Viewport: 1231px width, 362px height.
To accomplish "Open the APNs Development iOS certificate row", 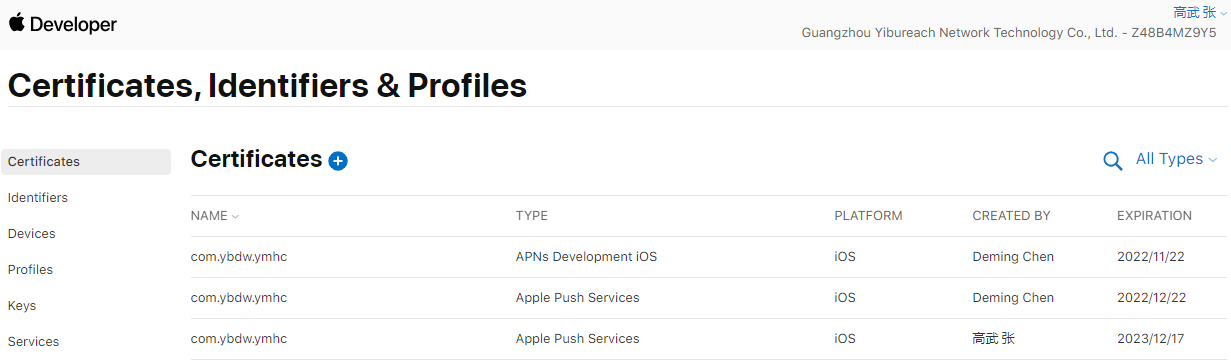I will (x=708, y=257).
